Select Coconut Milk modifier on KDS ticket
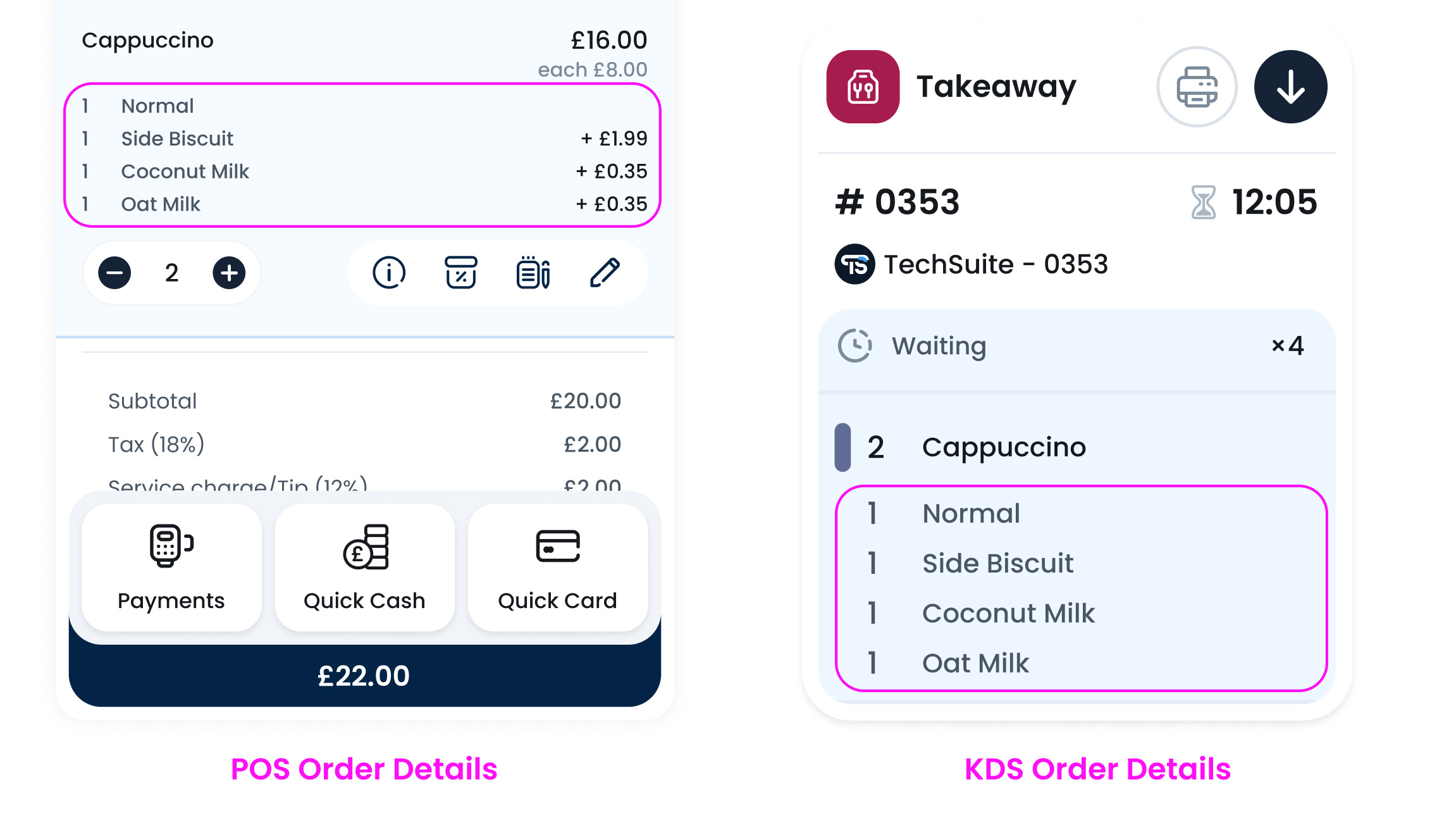The width and height of the screenshot is (1456, 825). coord(1008,613)
